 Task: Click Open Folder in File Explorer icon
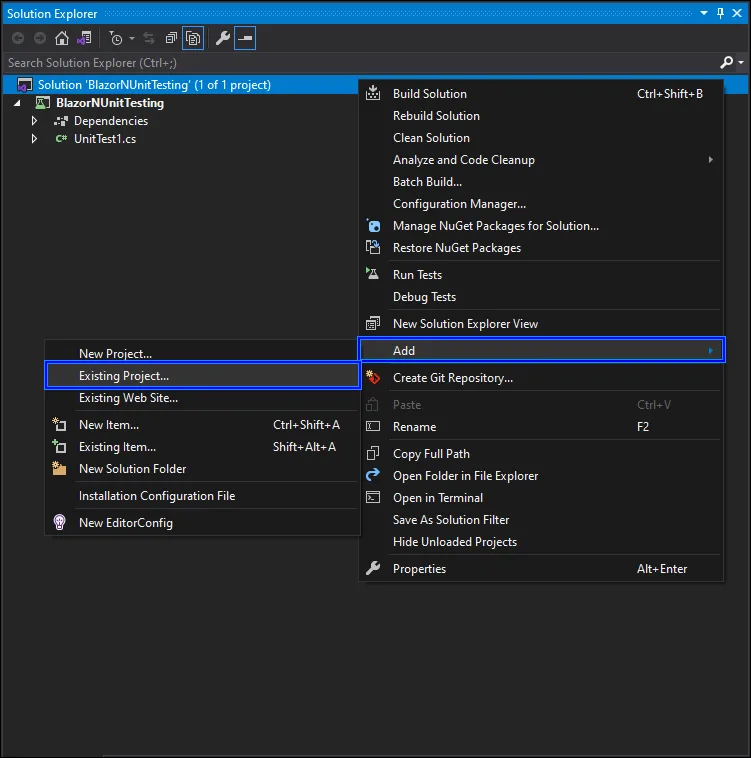click(x=373, y=475)
